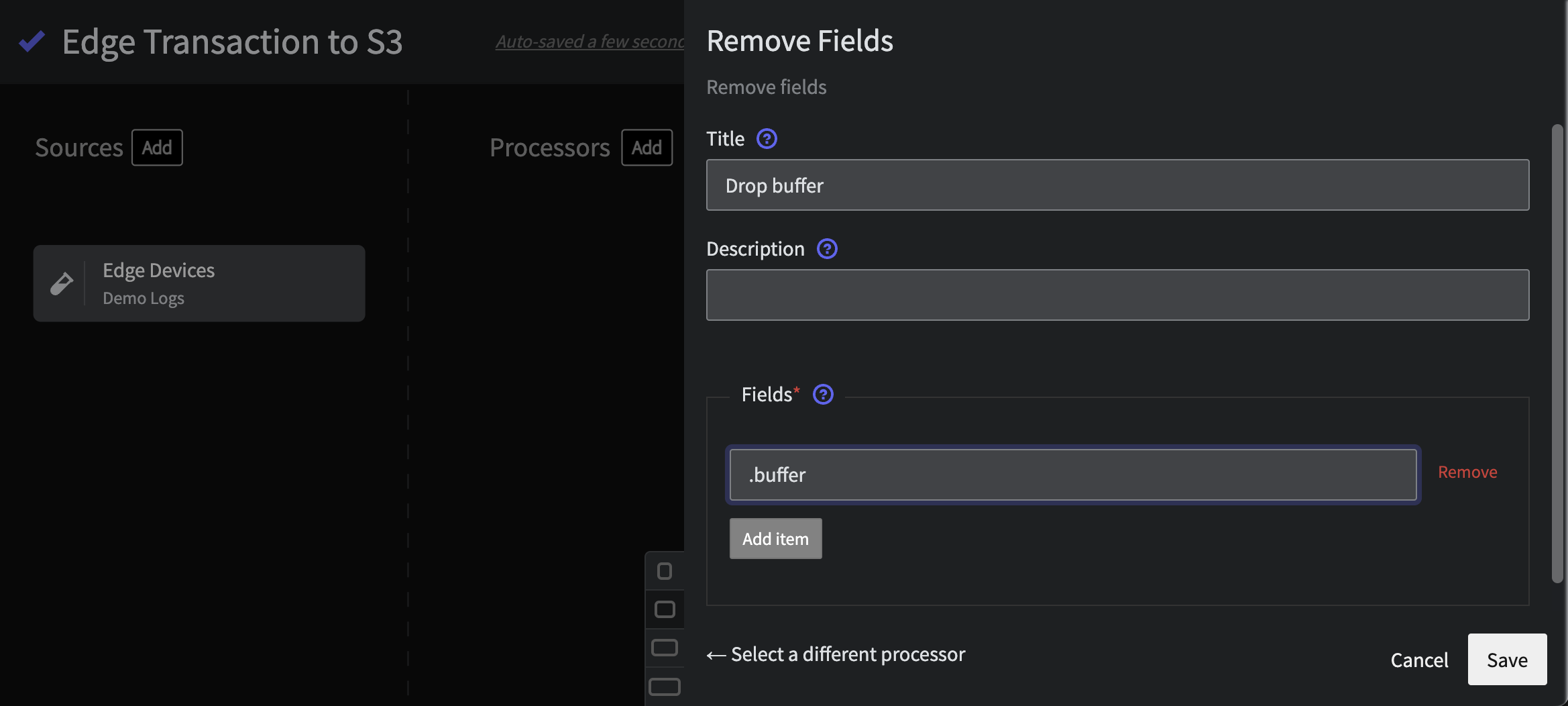Save the Remove Fields processor
1568x706 pixels.
[x=1507, y=660]
